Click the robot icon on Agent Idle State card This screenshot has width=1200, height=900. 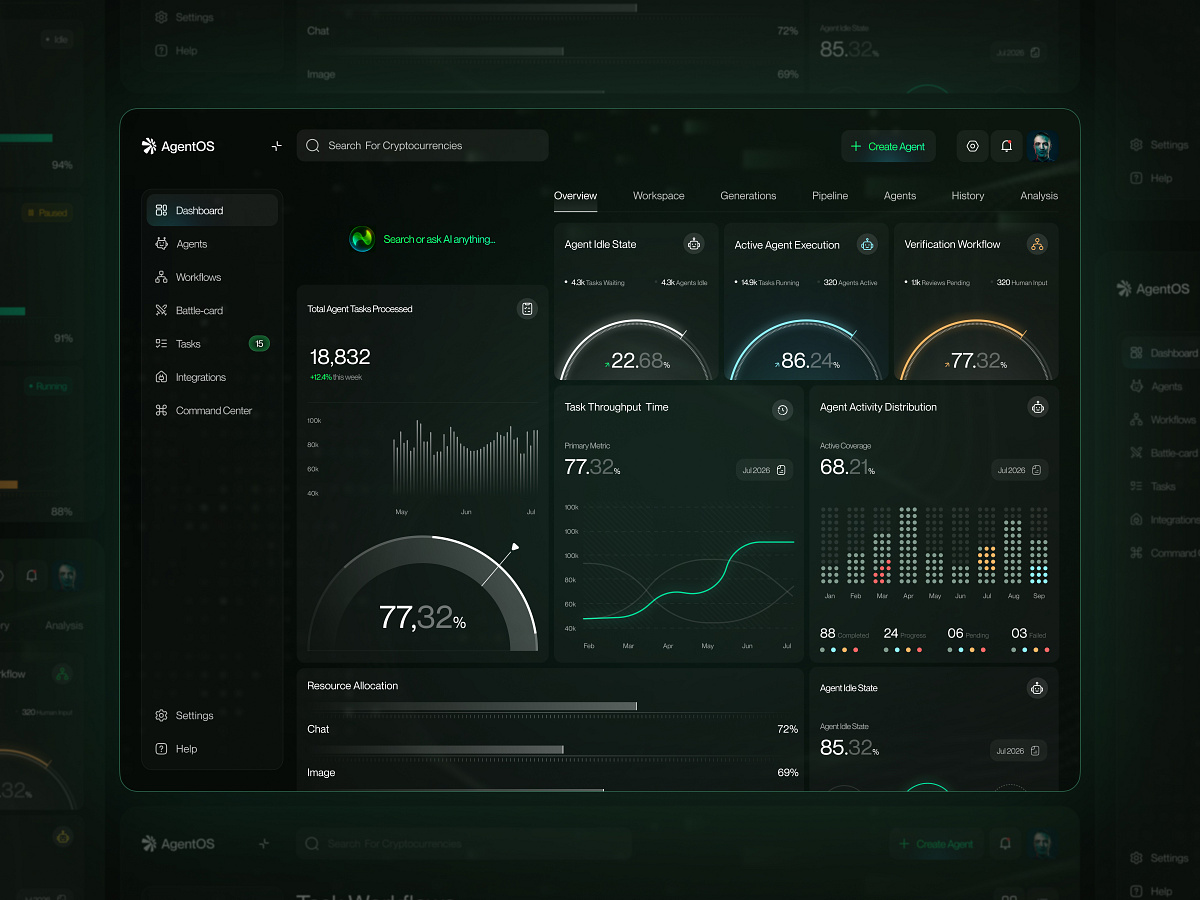coord(694,243)
